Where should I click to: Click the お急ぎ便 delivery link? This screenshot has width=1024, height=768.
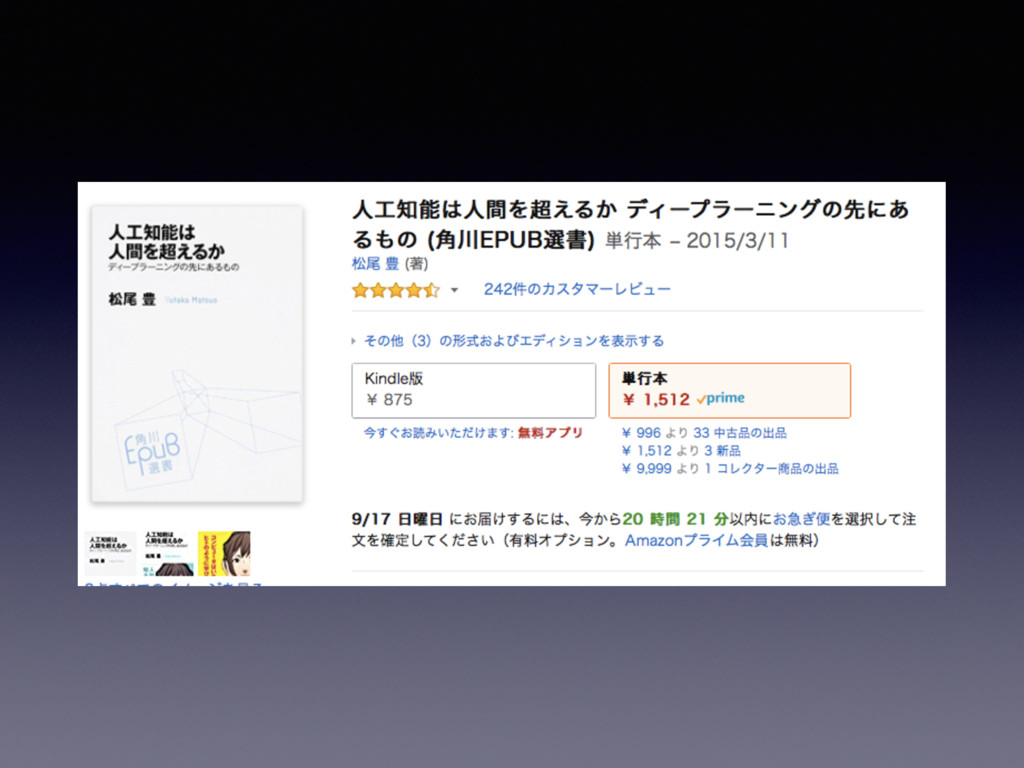[801, 519]
